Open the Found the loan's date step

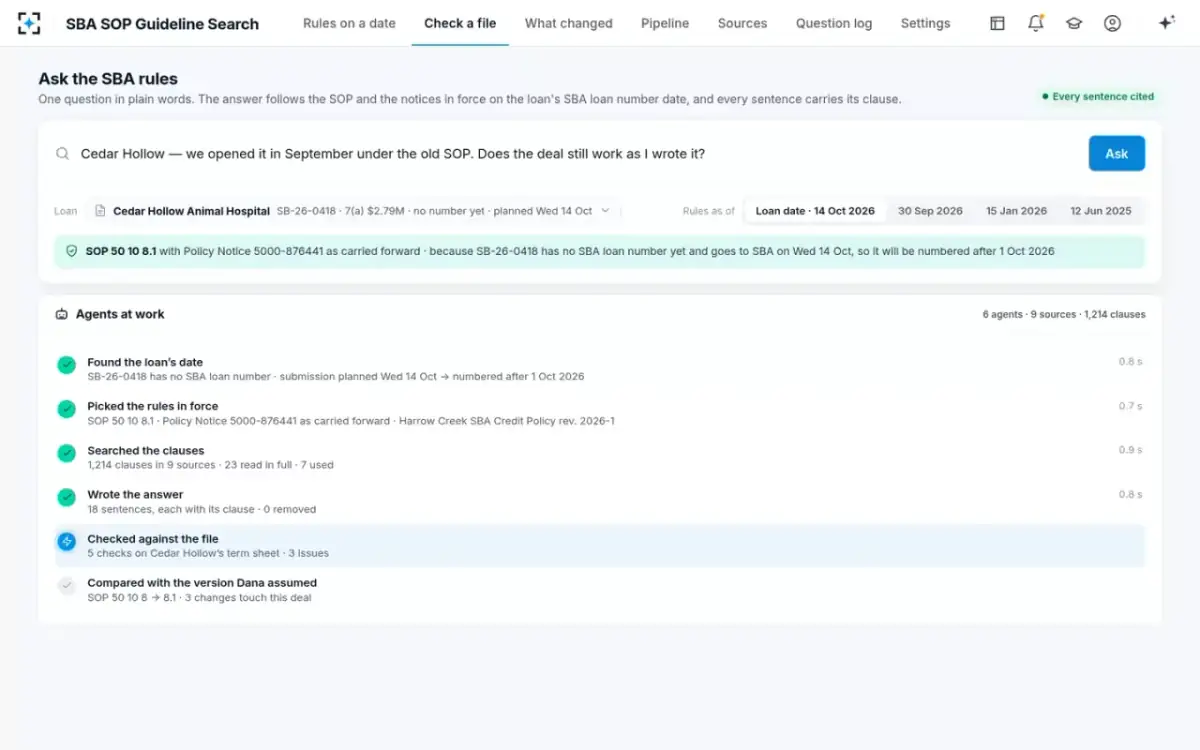[600, 369]
